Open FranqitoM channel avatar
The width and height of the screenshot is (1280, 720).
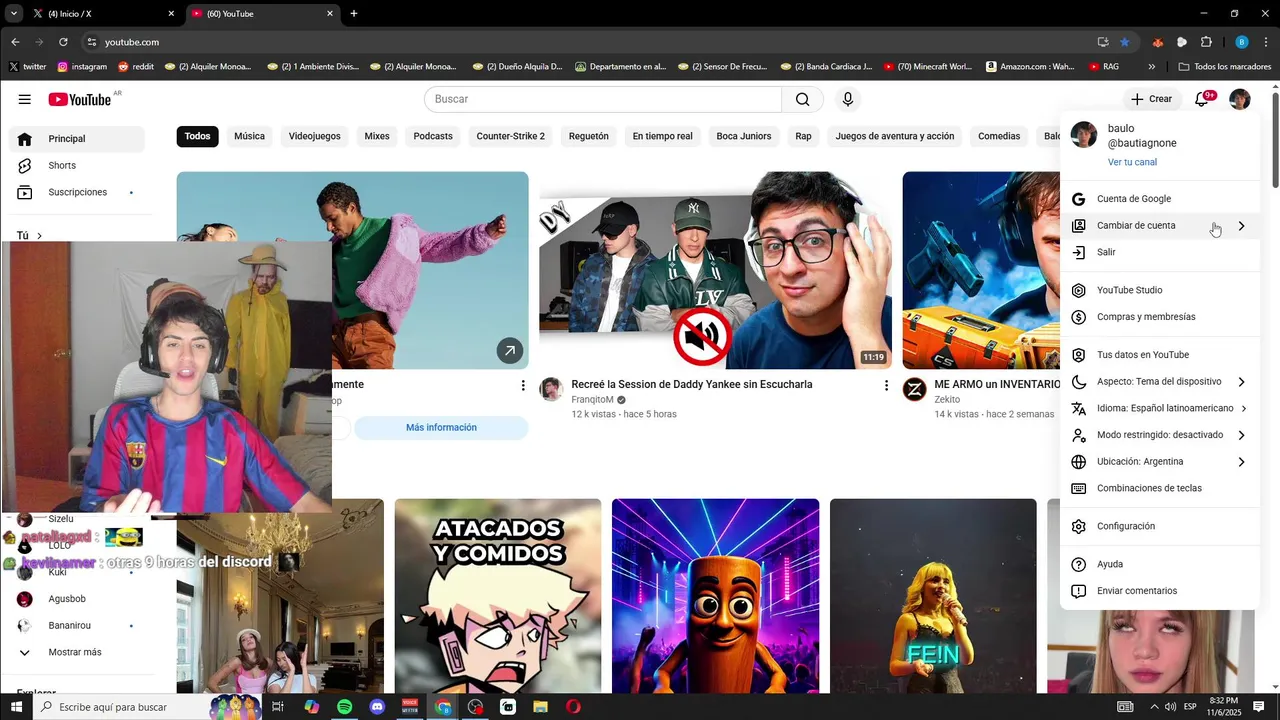click(x=551, y=390)
